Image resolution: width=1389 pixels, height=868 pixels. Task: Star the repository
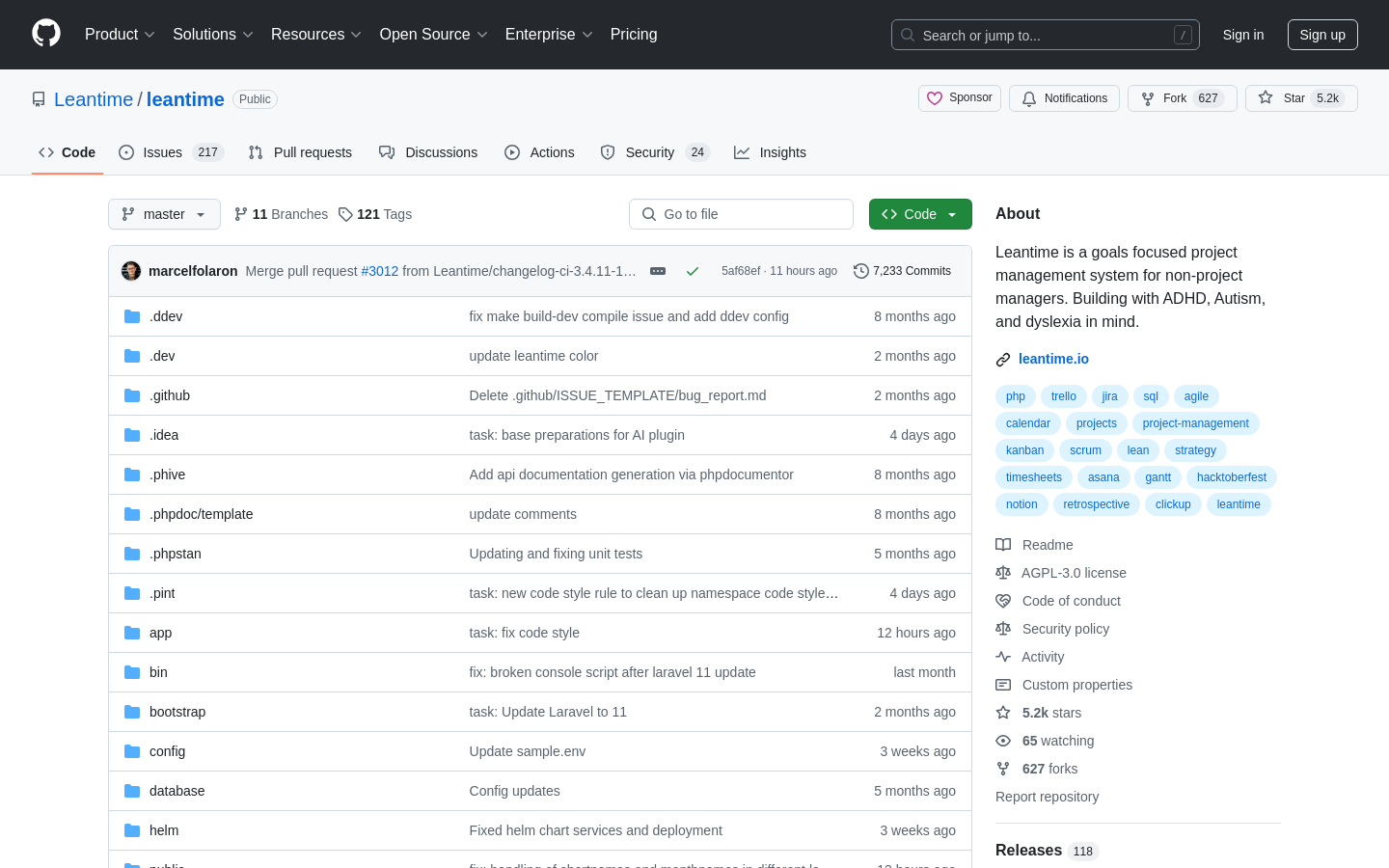click(1301, 98)
